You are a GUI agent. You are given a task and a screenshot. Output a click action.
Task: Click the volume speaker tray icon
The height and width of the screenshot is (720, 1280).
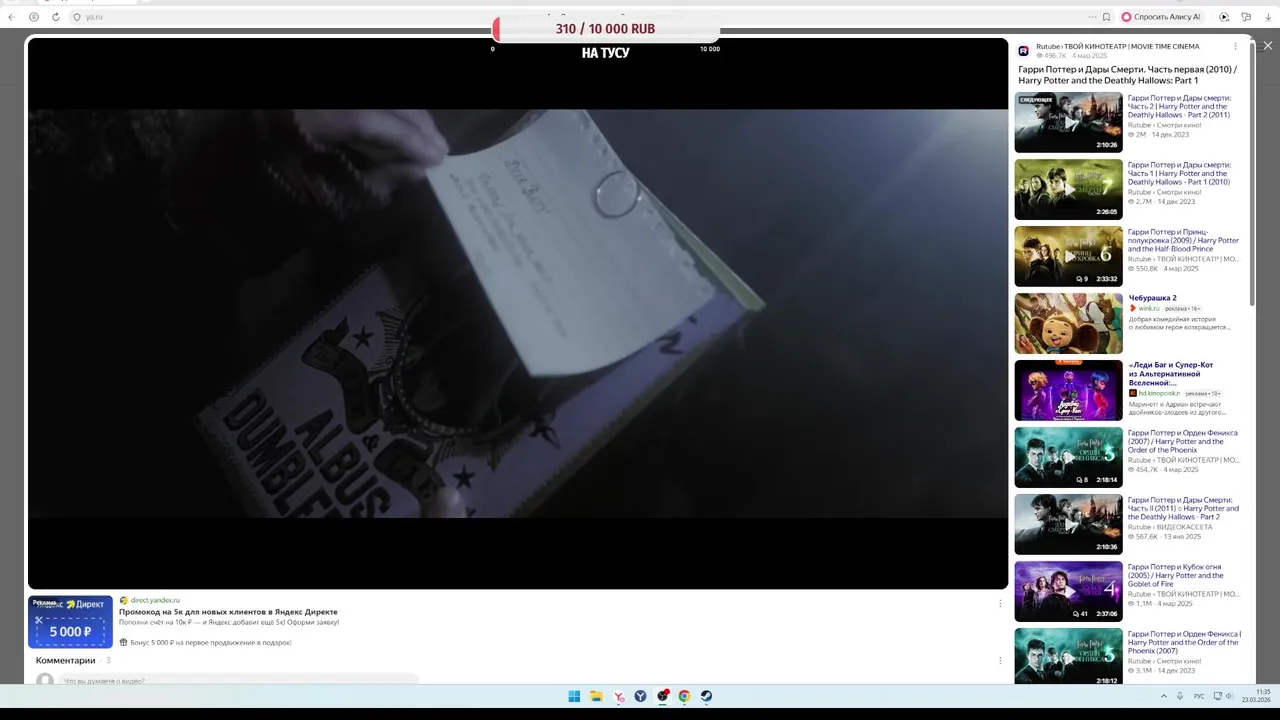1230,696
